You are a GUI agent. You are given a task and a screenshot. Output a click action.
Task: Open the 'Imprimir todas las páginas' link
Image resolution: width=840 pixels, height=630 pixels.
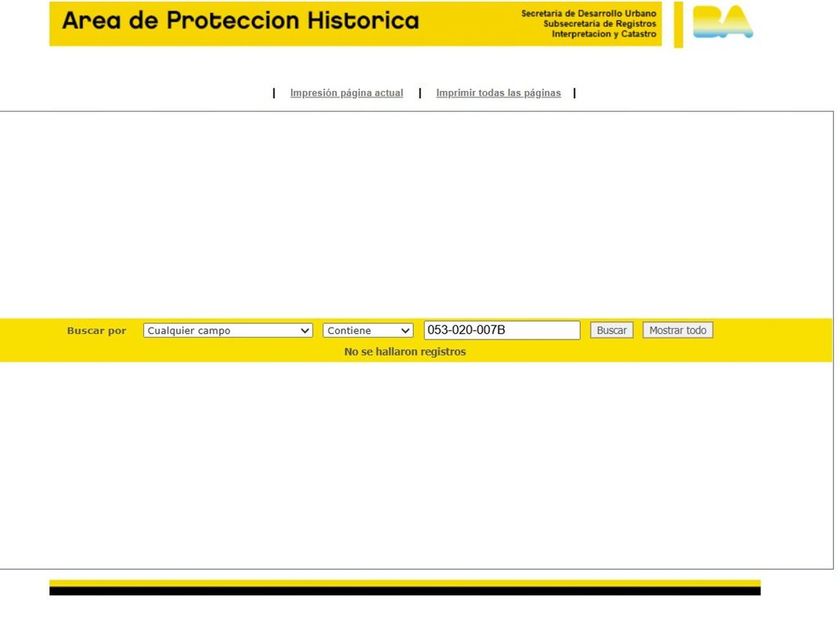point(498,93)
